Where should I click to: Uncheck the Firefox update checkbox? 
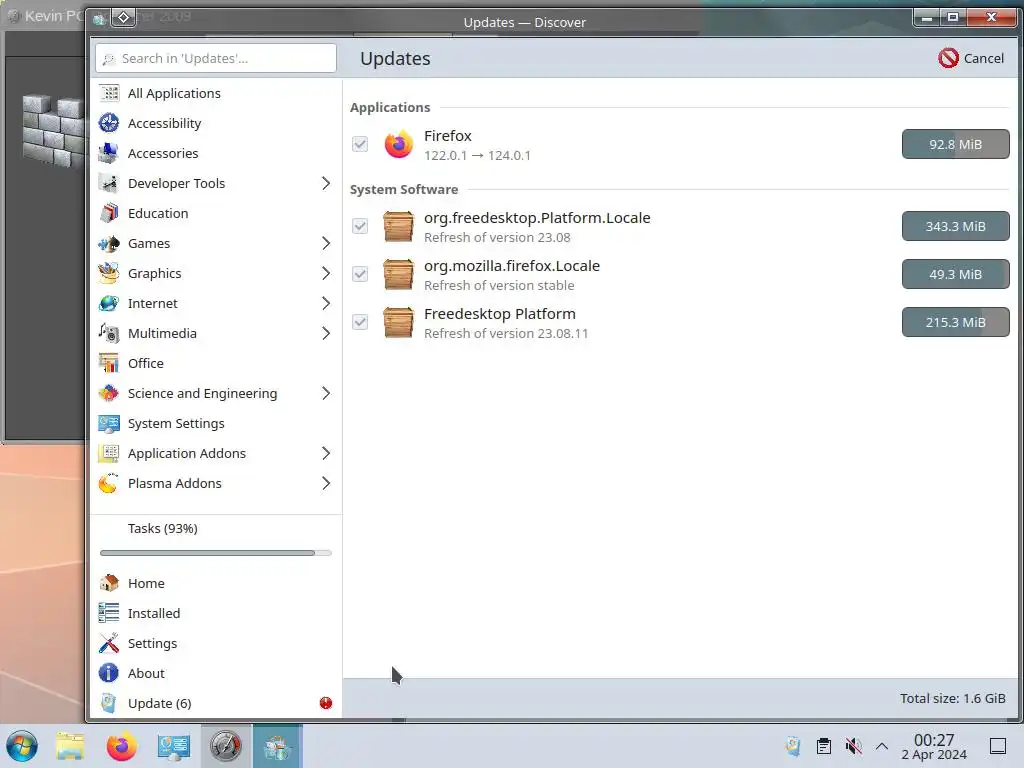(360, 144)
